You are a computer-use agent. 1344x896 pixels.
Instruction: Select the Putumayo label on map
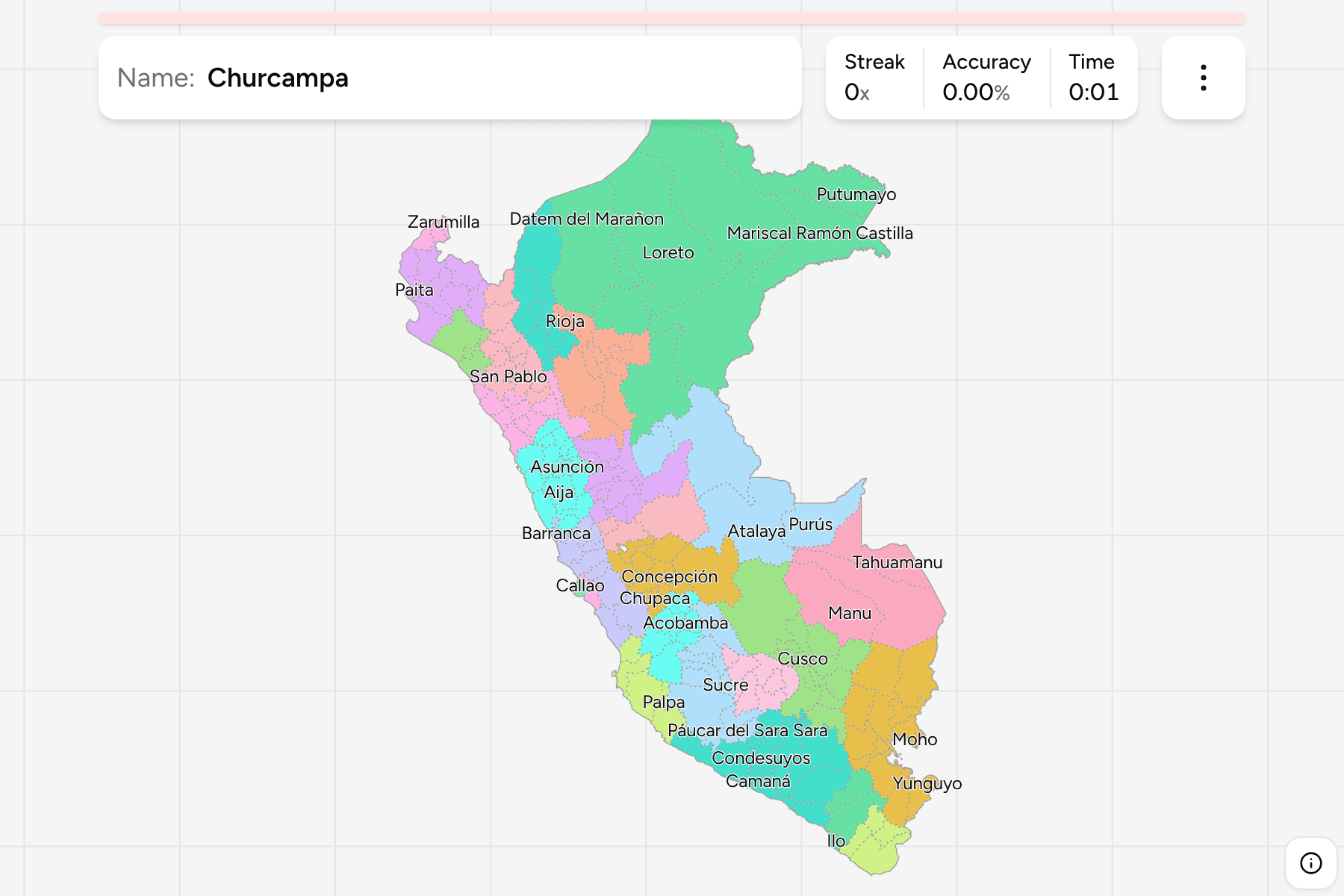point(856,194)
